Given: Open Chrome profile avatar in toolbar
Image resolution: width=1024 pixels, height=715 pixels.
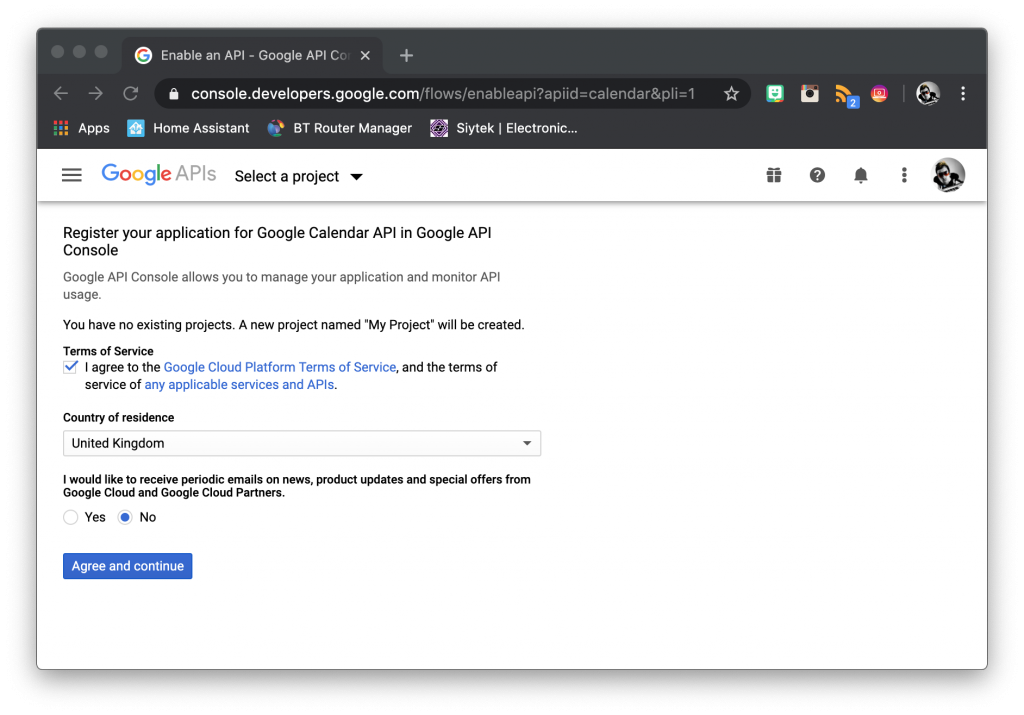Looking at the screenshot, I should (928, 93).
